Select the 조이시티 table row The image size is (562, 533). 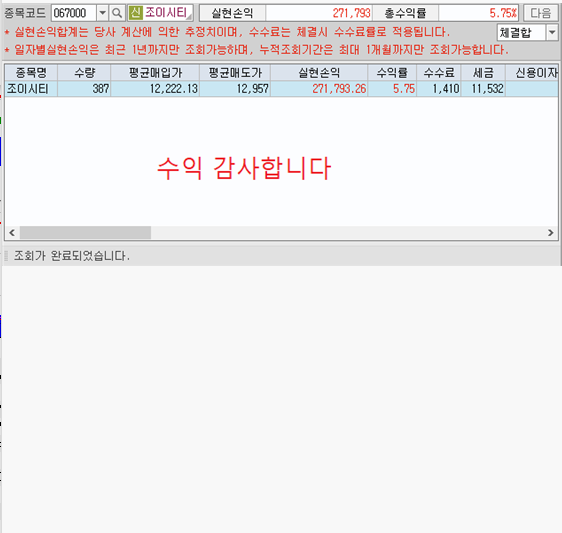coord(281,89)
